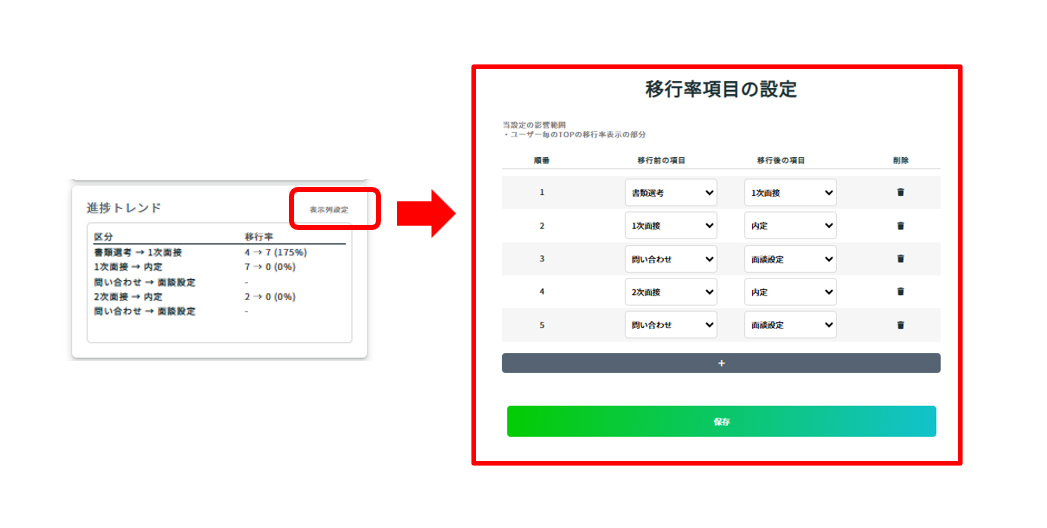
Task: Open row 2's 1次面接 before-item dropdown
Action: point(671,226)
